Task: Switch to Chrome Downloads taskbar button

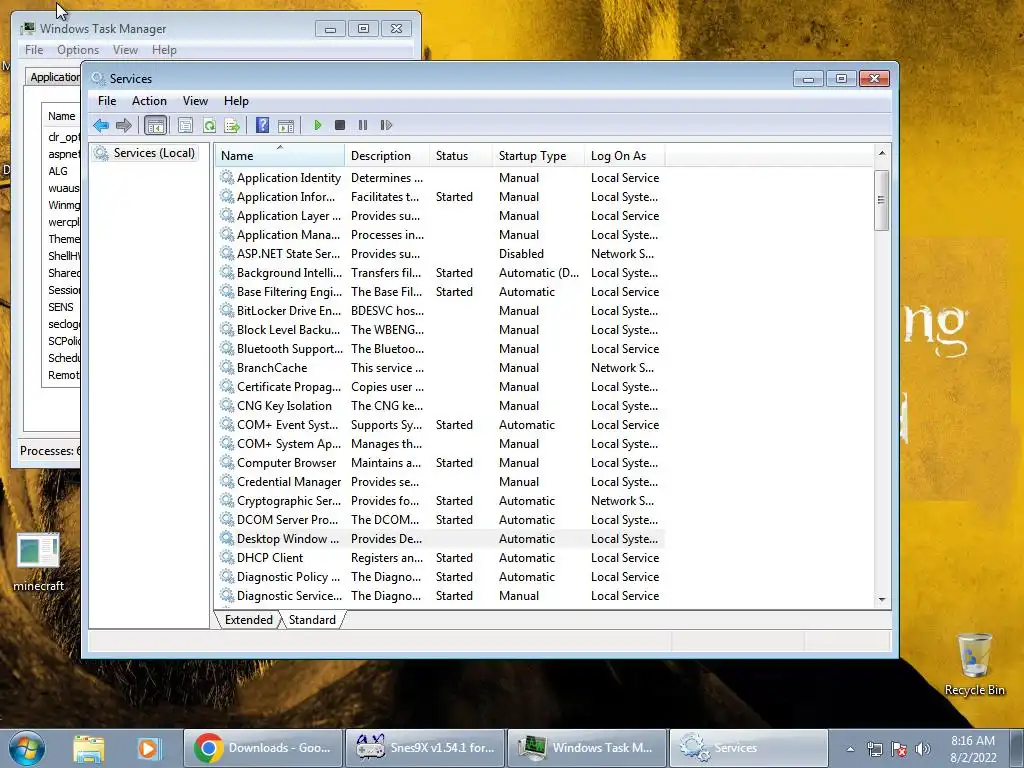Action: click(263, 748)
